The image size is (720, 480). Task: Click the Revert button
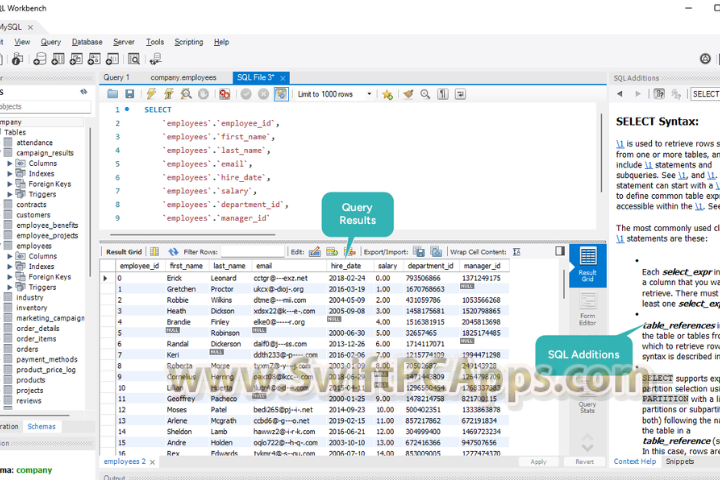(x=585, y=462)
